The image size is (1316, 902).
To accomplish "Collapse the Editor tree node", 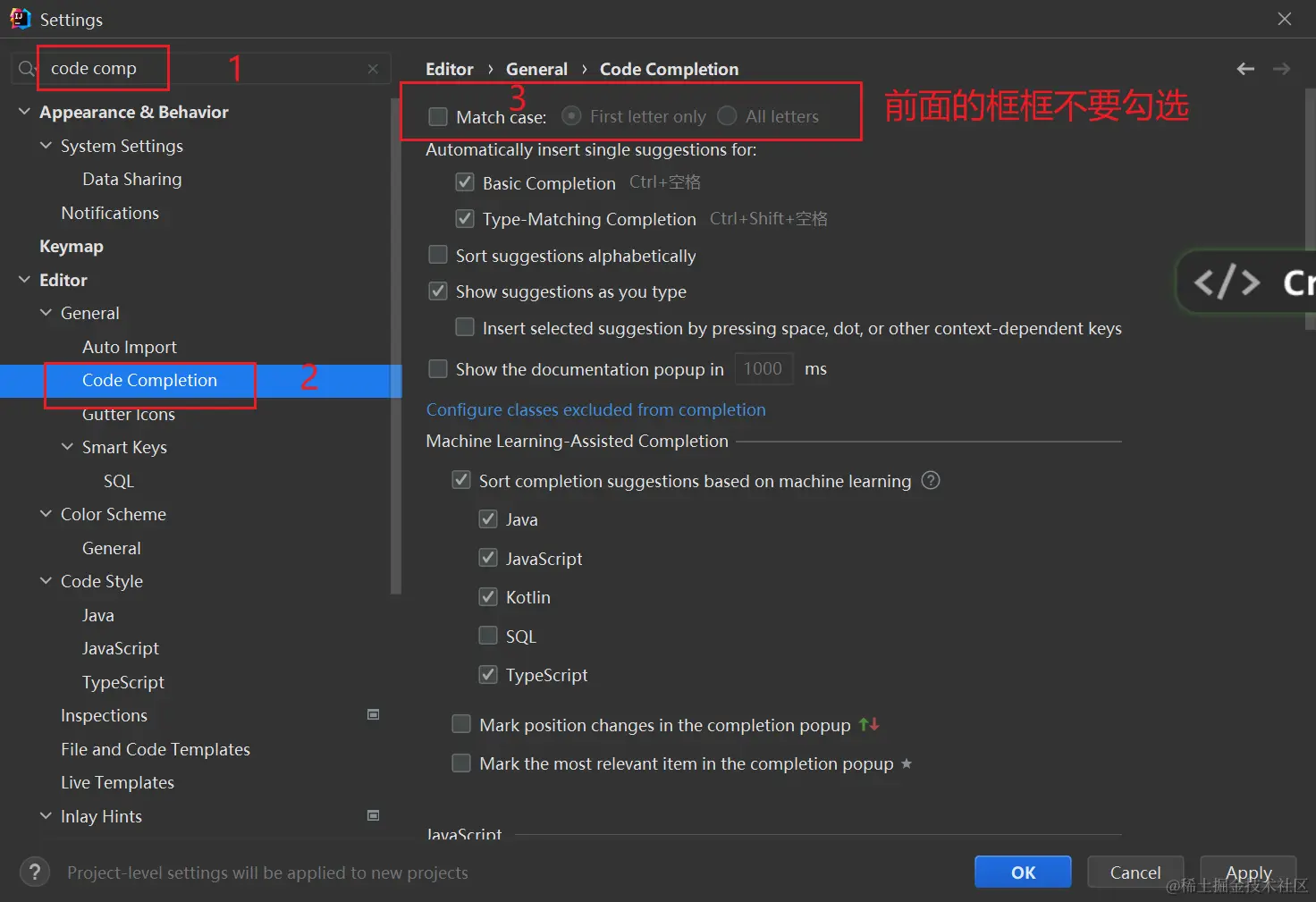I will coord(24,280).
